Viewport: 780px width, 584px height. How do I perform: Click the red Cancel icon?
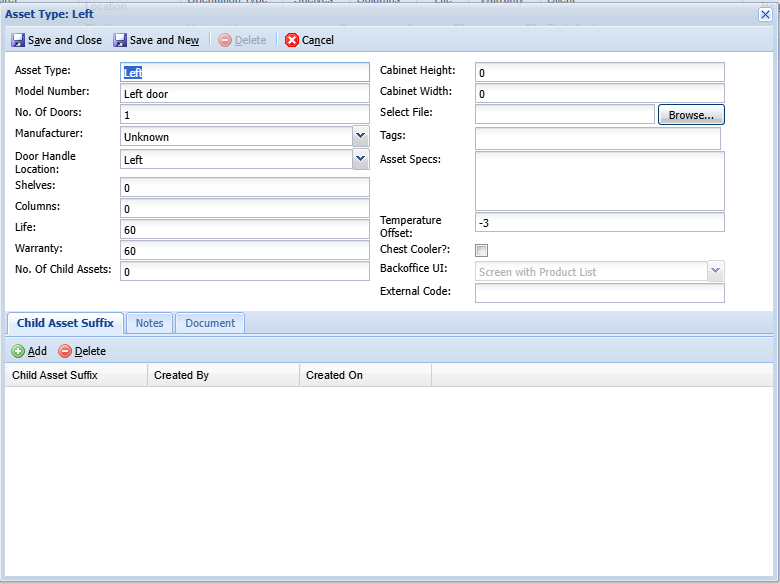292,40
